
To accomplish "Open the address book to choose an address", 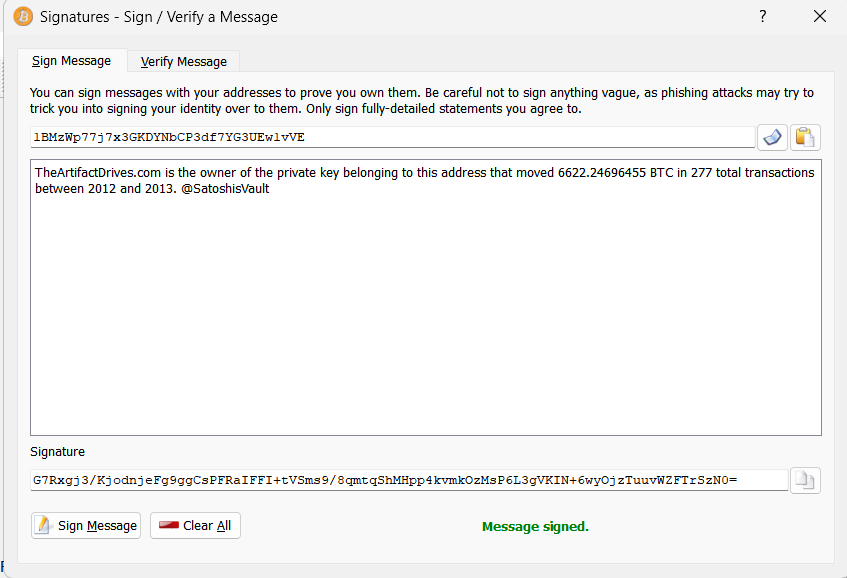I will click(x=772, y=137).
